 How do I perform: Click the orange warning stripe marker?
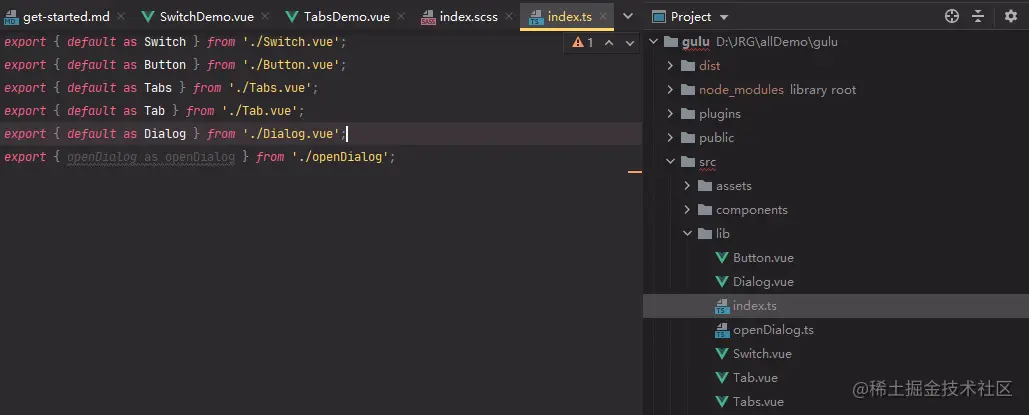click(x=635, y=172)
